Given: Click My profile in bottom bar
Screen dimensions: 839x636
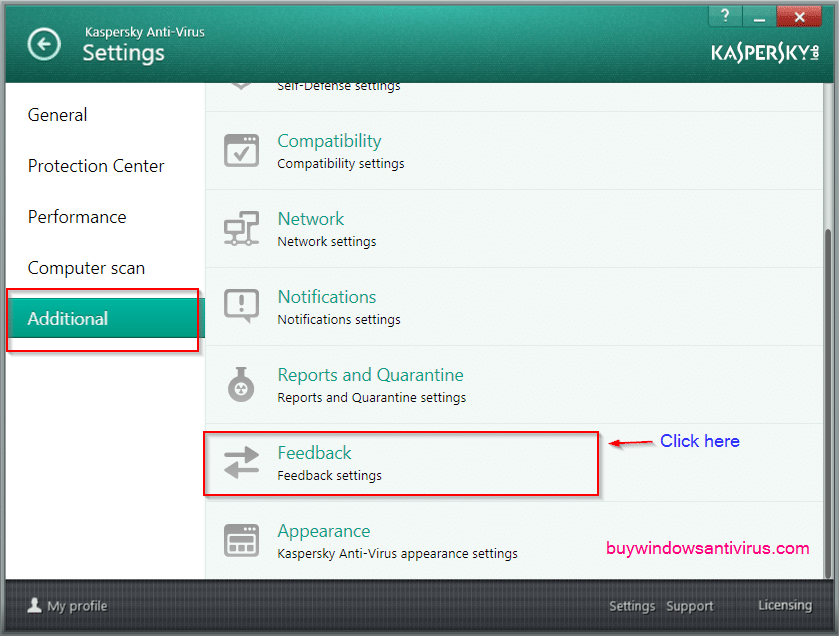Looking at the screenshot, I should point(67,606).
